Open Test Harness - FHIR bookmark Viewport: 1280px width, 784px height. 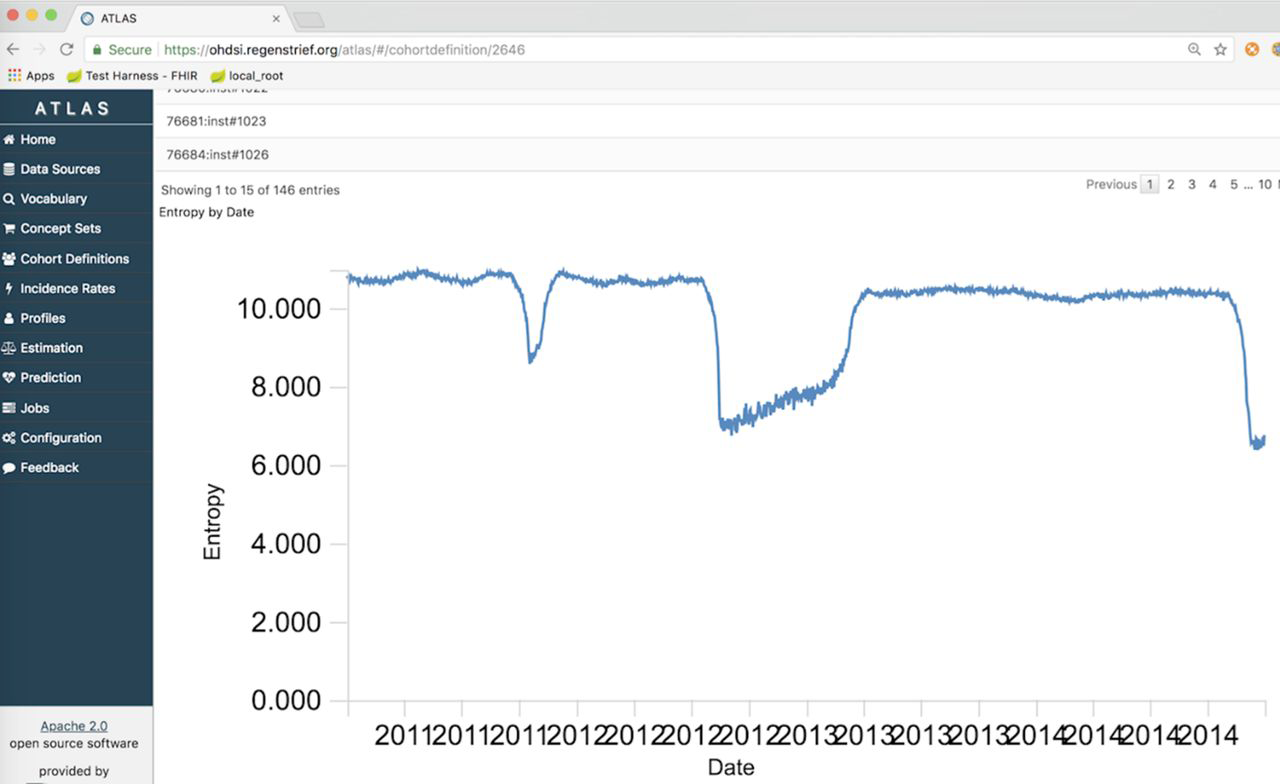click(x=132, y=76)
